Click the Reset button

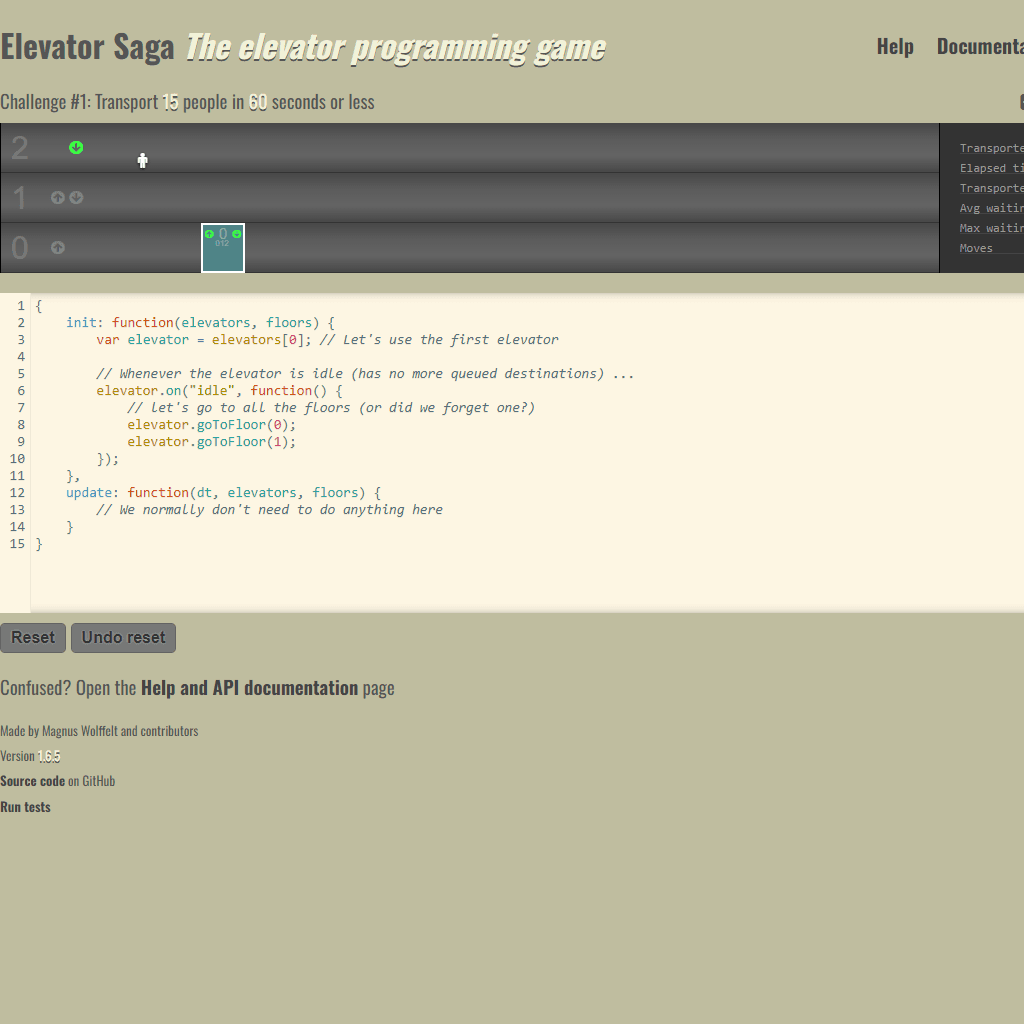pyautogui.click(x=33, y=637)
